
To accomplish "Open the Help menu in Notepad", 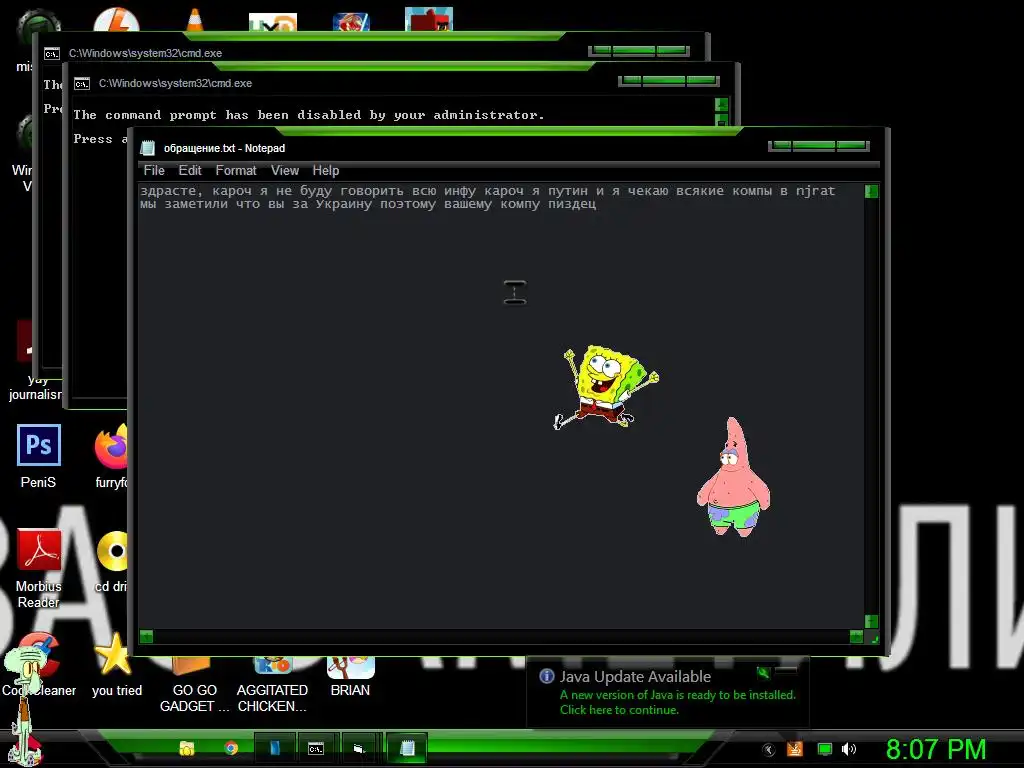I will click(325, 170).
